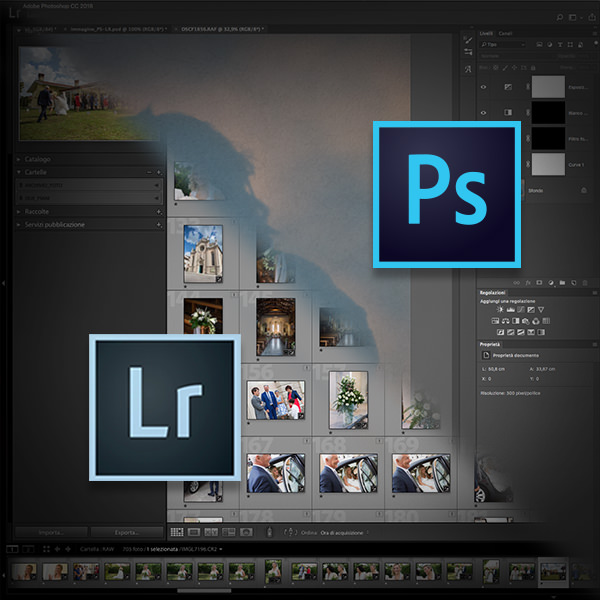This screenshot has width=600, height=600.
Task: Toggle main window display button 1
Action: point(12,549)
